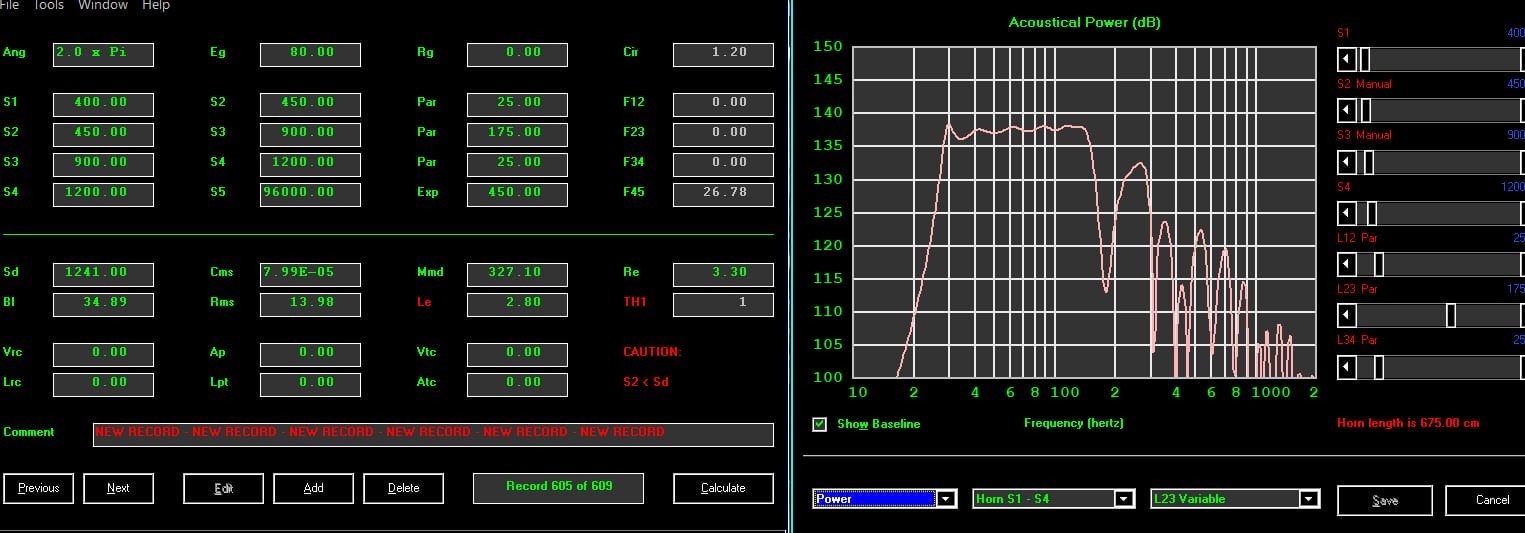This screenshot has width=1525, height=533.
Task: Delete the current record
Action: pos(403,488)
